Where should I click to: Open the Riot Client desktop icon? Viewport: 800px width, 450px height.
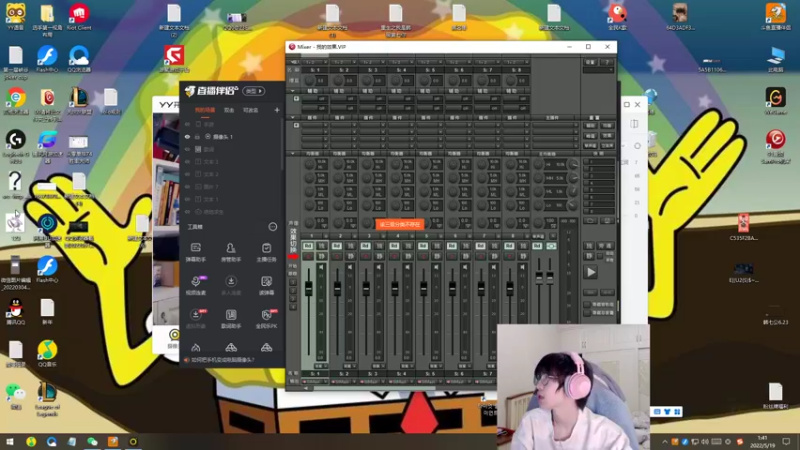[79, 17]
